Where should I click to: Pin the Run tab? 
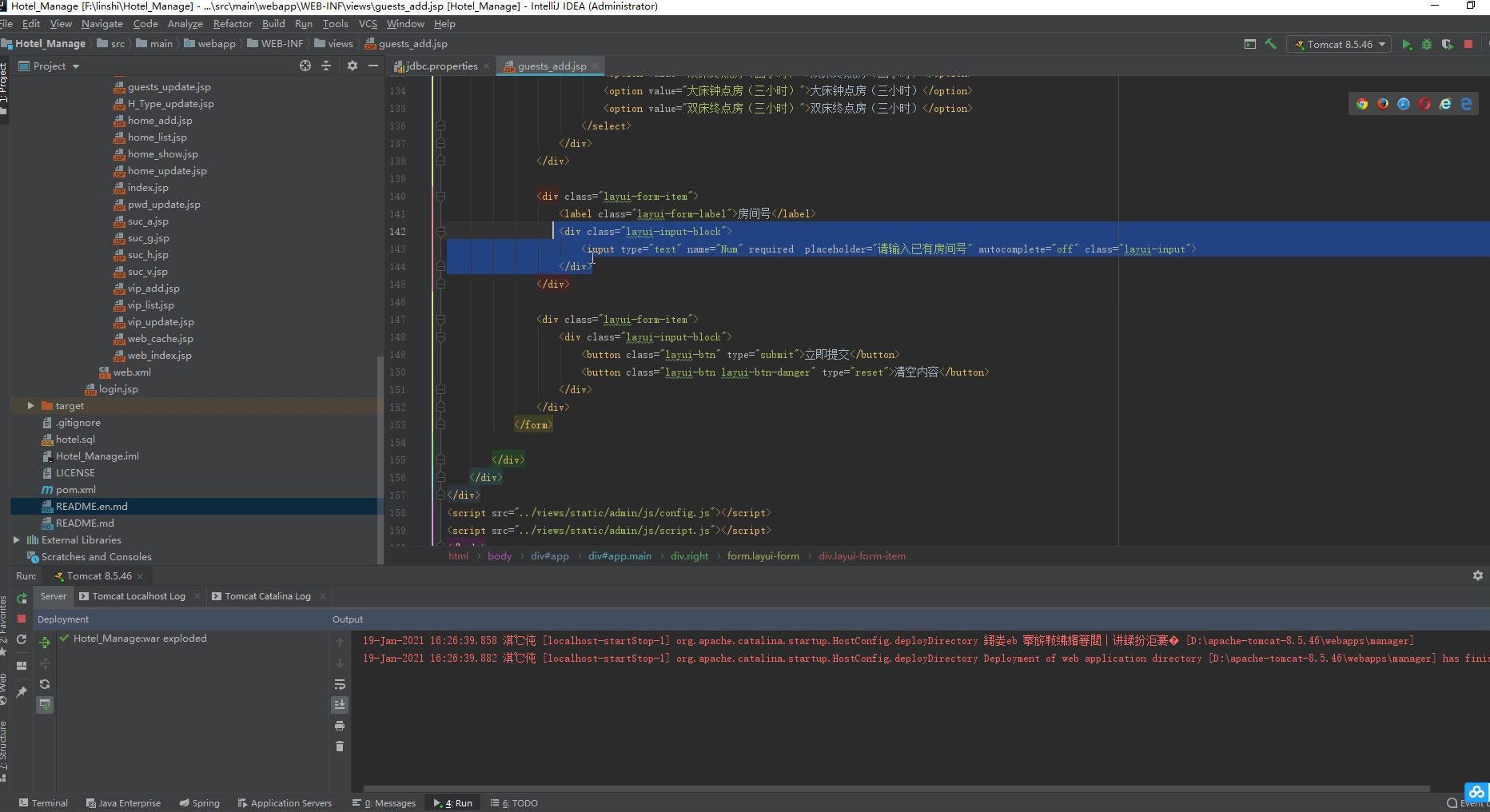pyautogui.click(x=22, y=691)
